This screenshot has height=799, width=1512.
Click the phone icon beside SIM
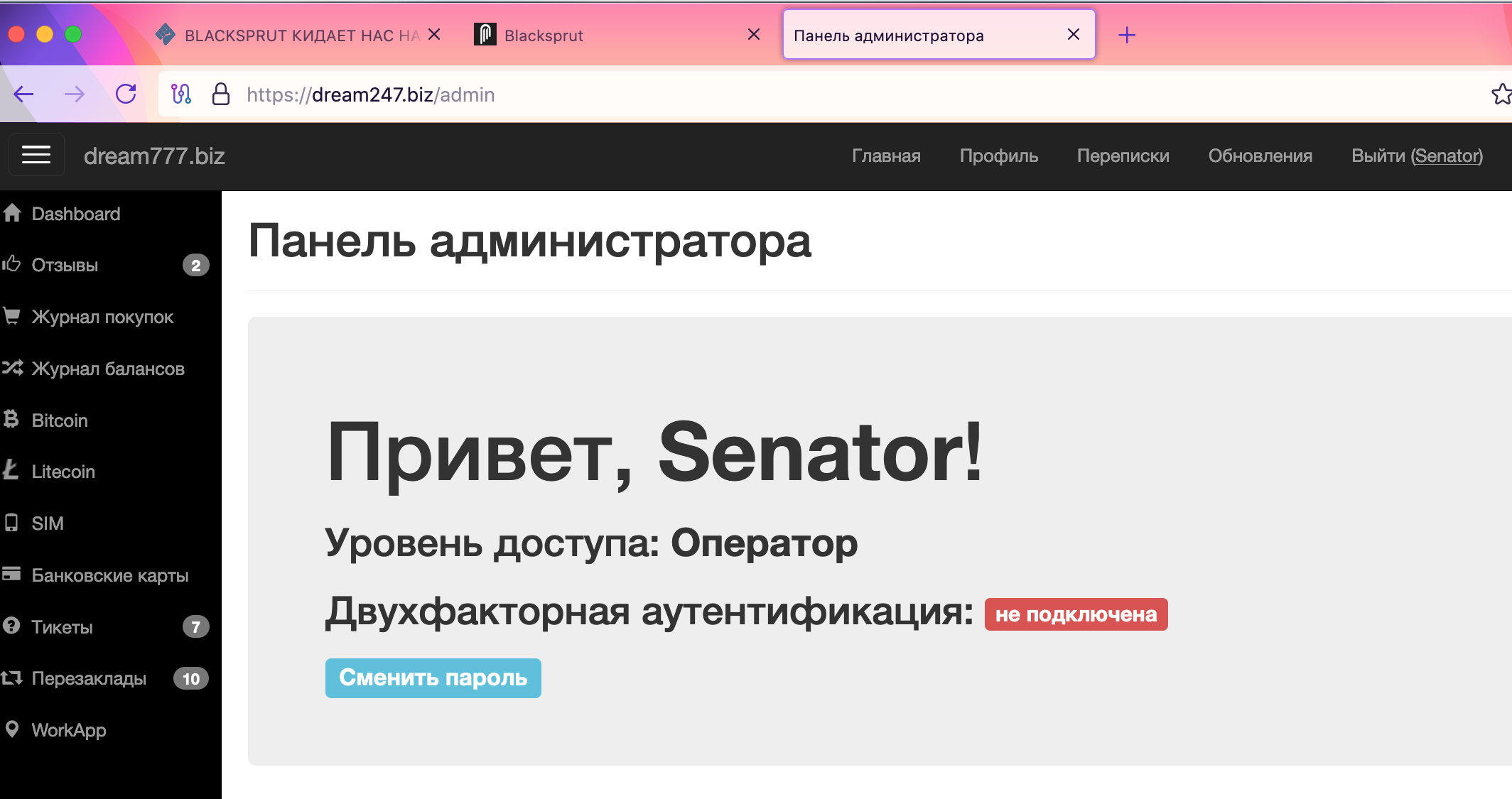point(11,523)
